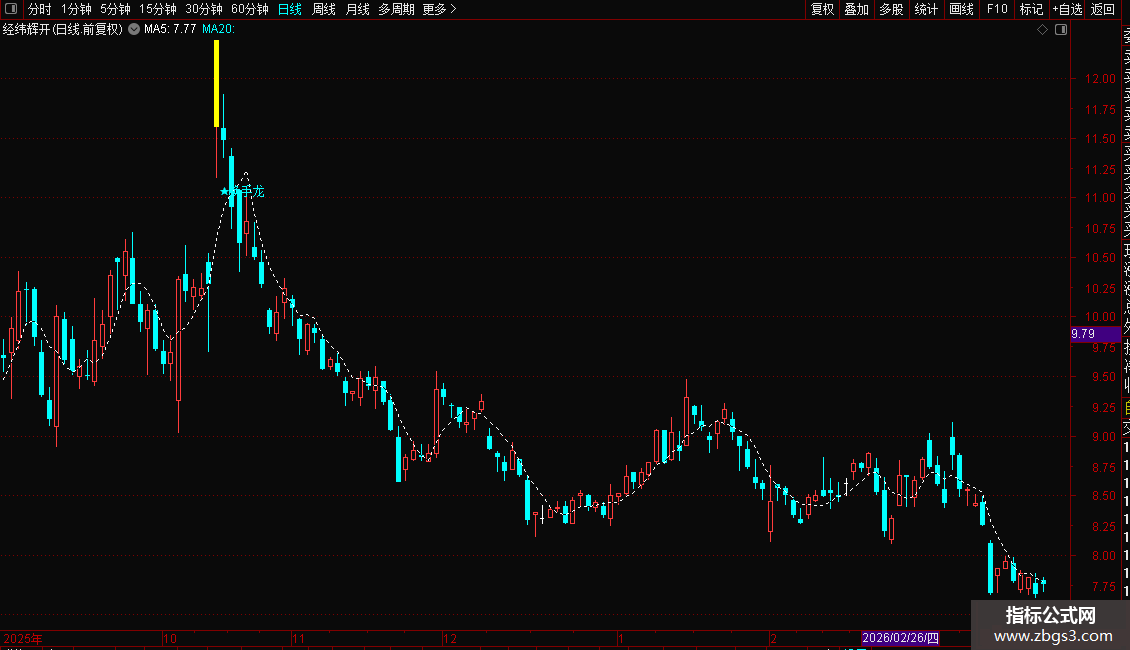Click the MA20 indicator label
The image size is (1130, 650).
point(218,29)
